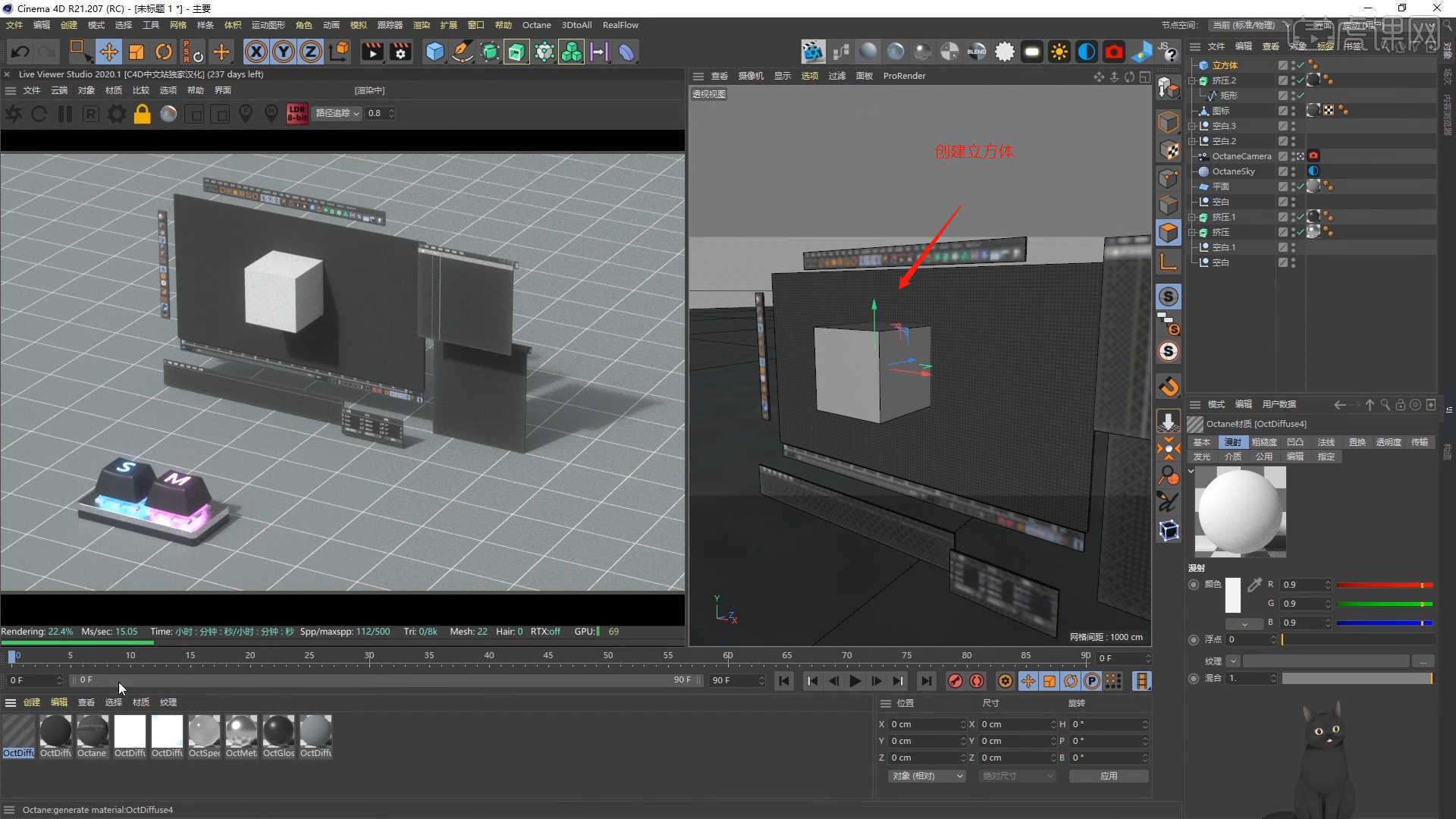The height and width of the screenshot is (819, 1456).
Task: Toggle the Z axis lock
Action: coord(311,52)
